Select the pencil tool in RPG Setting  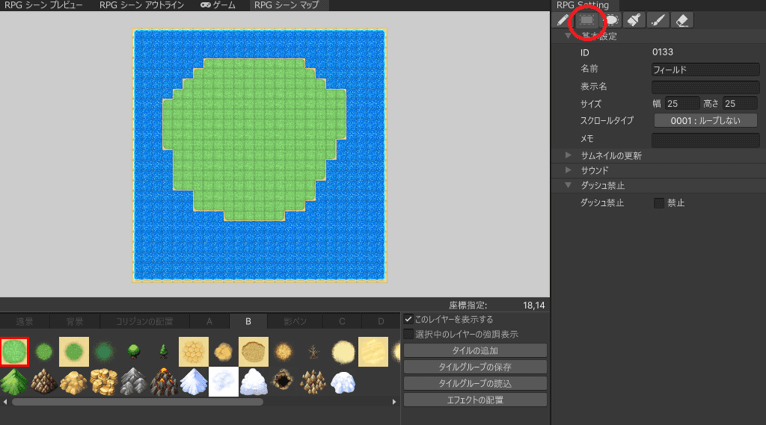(562, 20)
